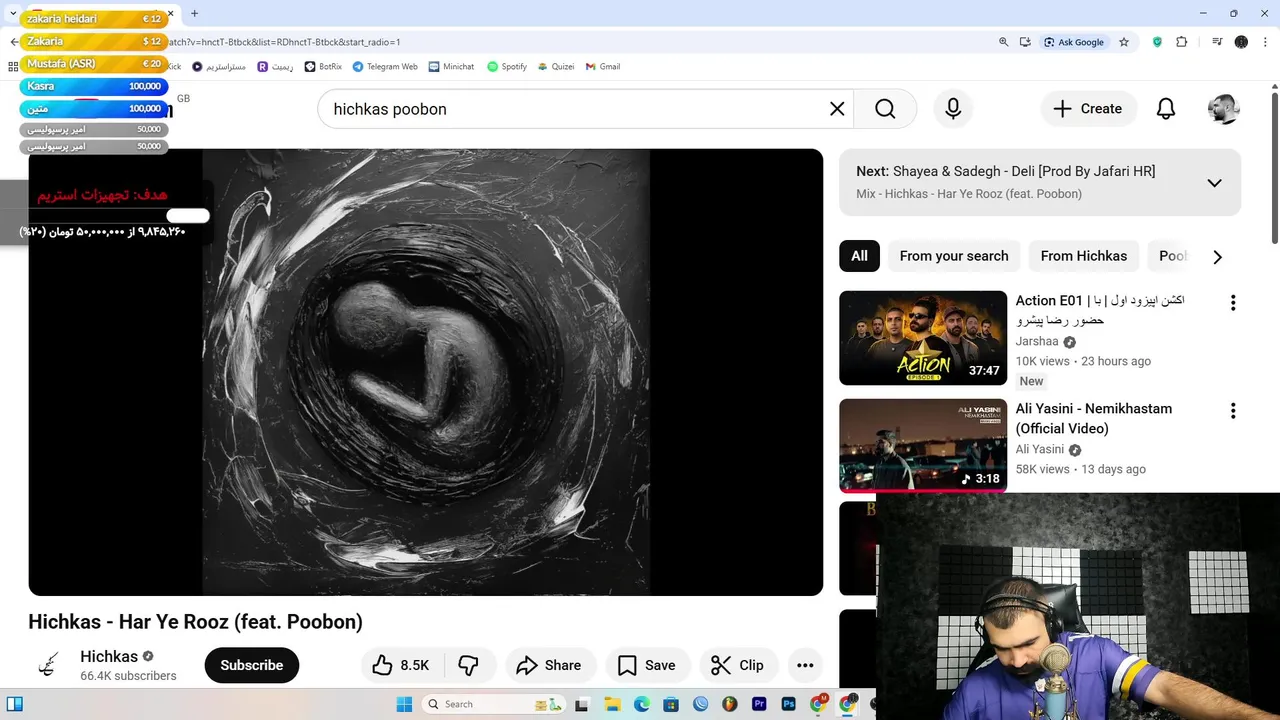Open Photoshop from taskbar
The image size is (1280, 720).
788,704
